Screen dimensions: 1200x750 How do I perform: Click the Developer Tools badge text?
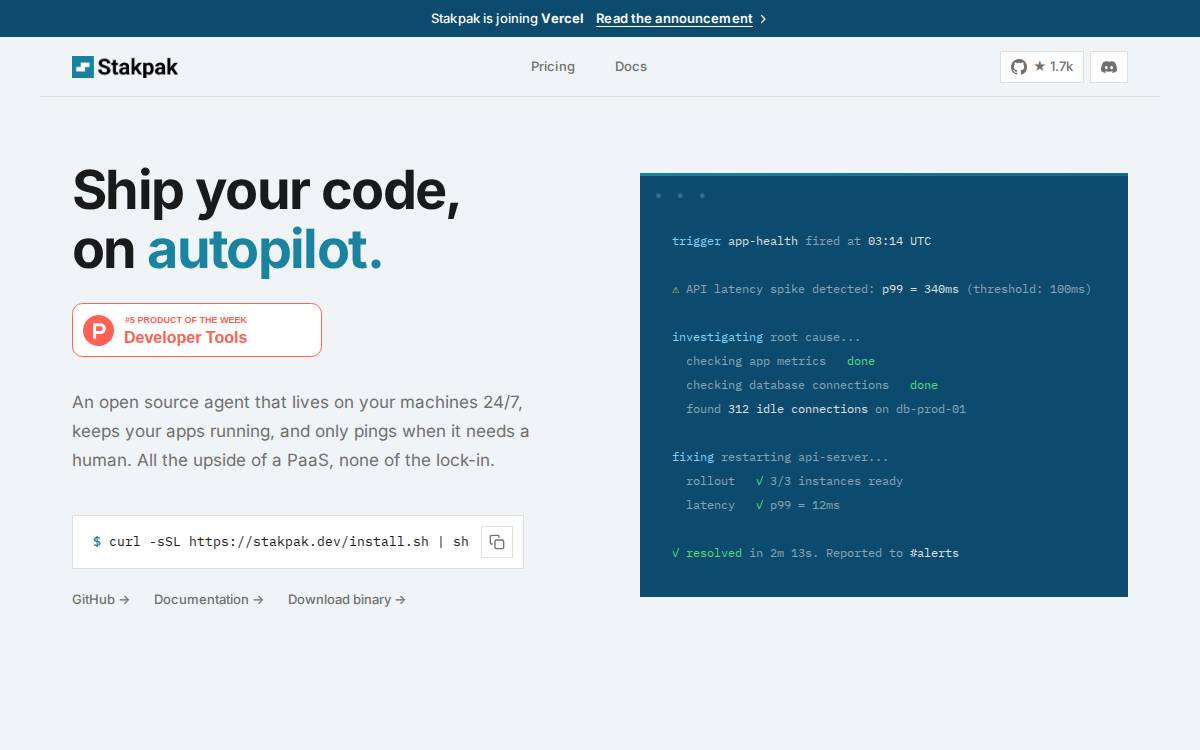click(185, 338)
